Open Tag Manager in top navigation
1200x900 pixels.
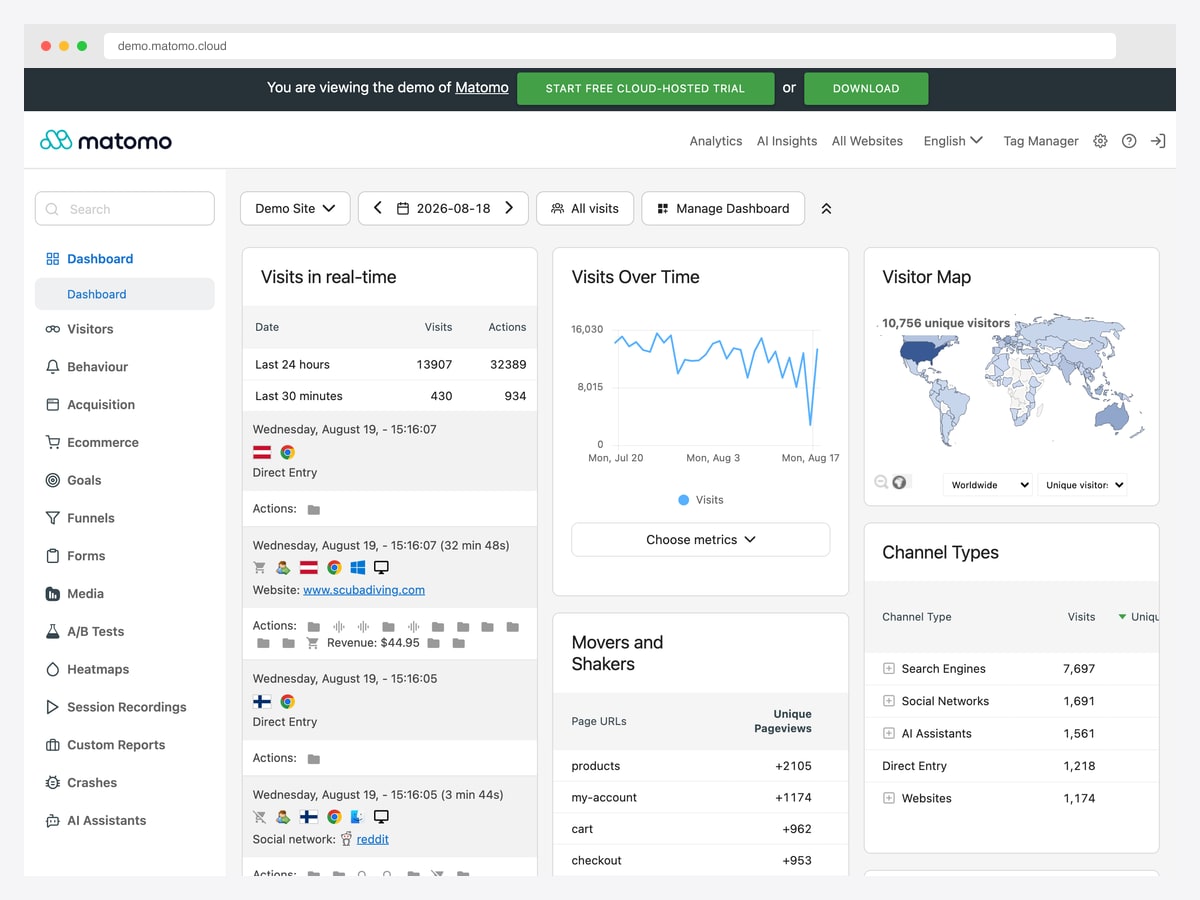click(x=1041, y=141)
